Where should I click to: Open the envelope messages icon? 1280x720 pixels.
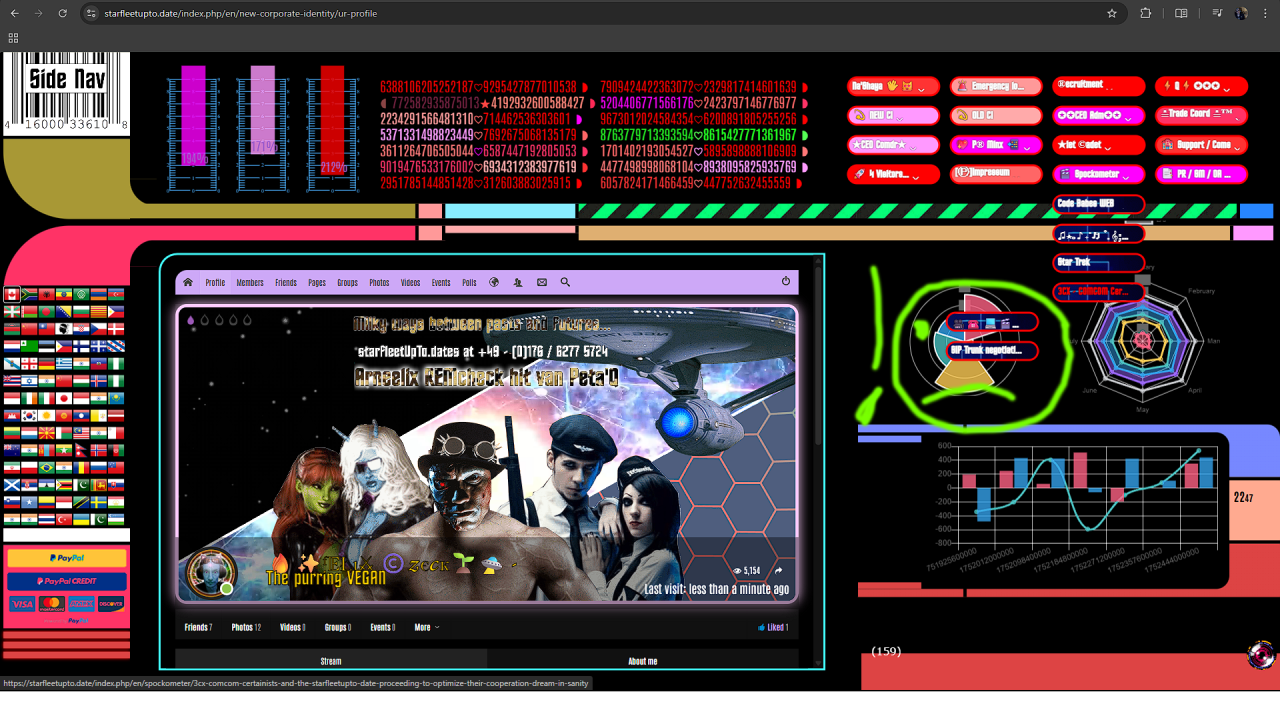542,283
